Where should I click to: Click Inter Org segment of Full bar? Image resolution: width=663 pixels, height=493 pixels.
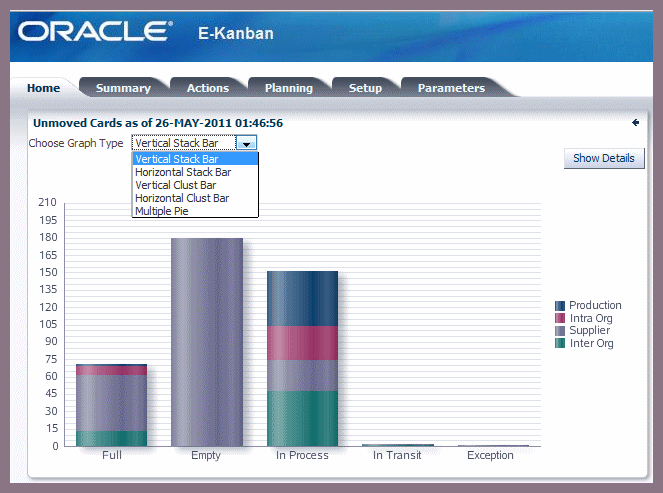tap(112, 438)
